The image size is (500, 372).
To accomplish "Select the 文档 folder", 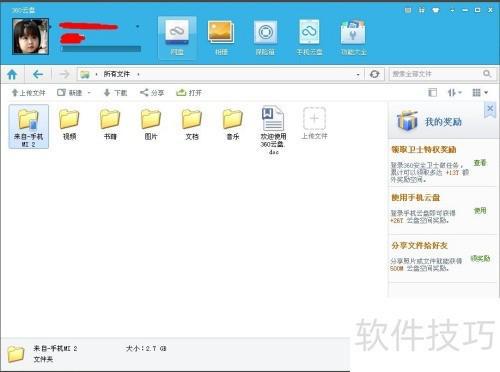I will point(192,124).
